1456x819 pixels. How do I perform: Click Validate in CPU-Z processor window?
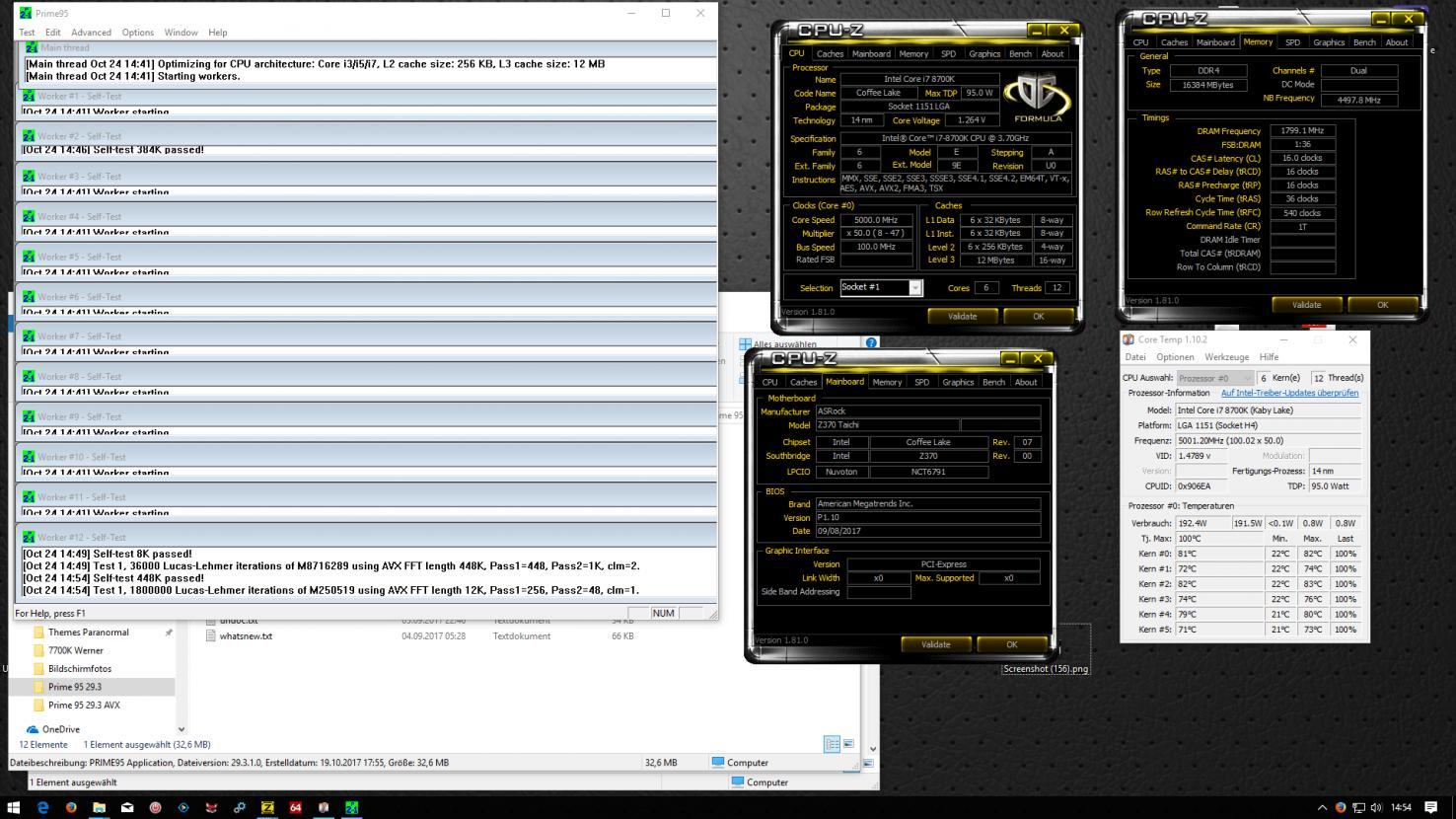pyautogui.click(x=962, y=317)
